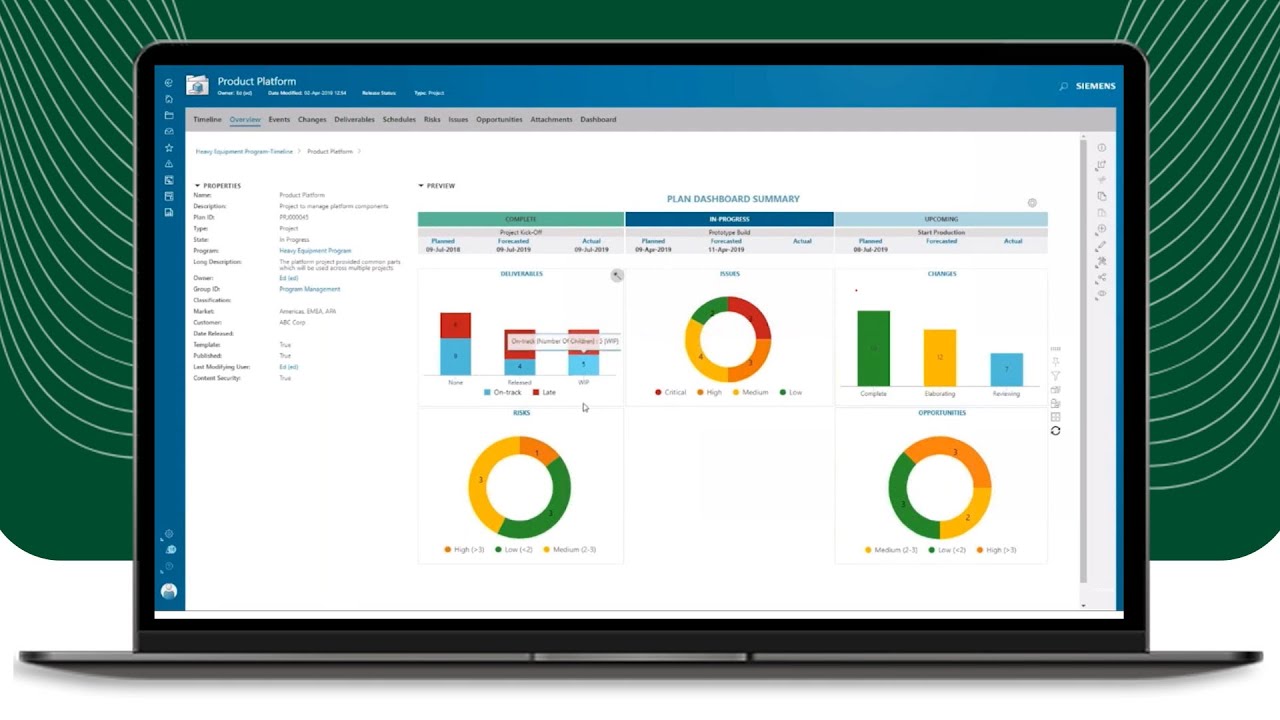Click Plan ID value PRJ000045

click(294, 218)
